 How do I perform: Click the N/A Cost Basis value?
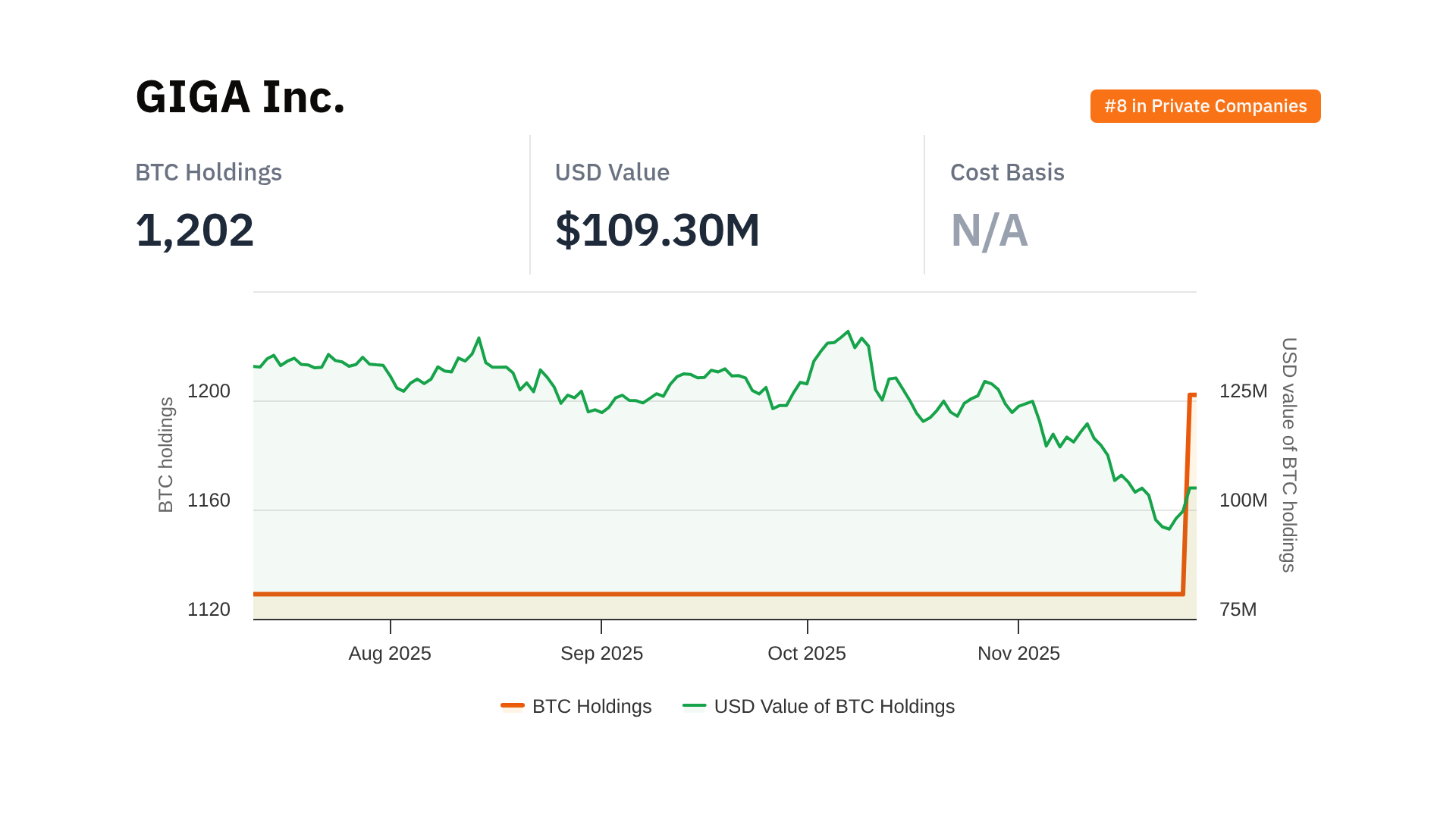[989, 230]
